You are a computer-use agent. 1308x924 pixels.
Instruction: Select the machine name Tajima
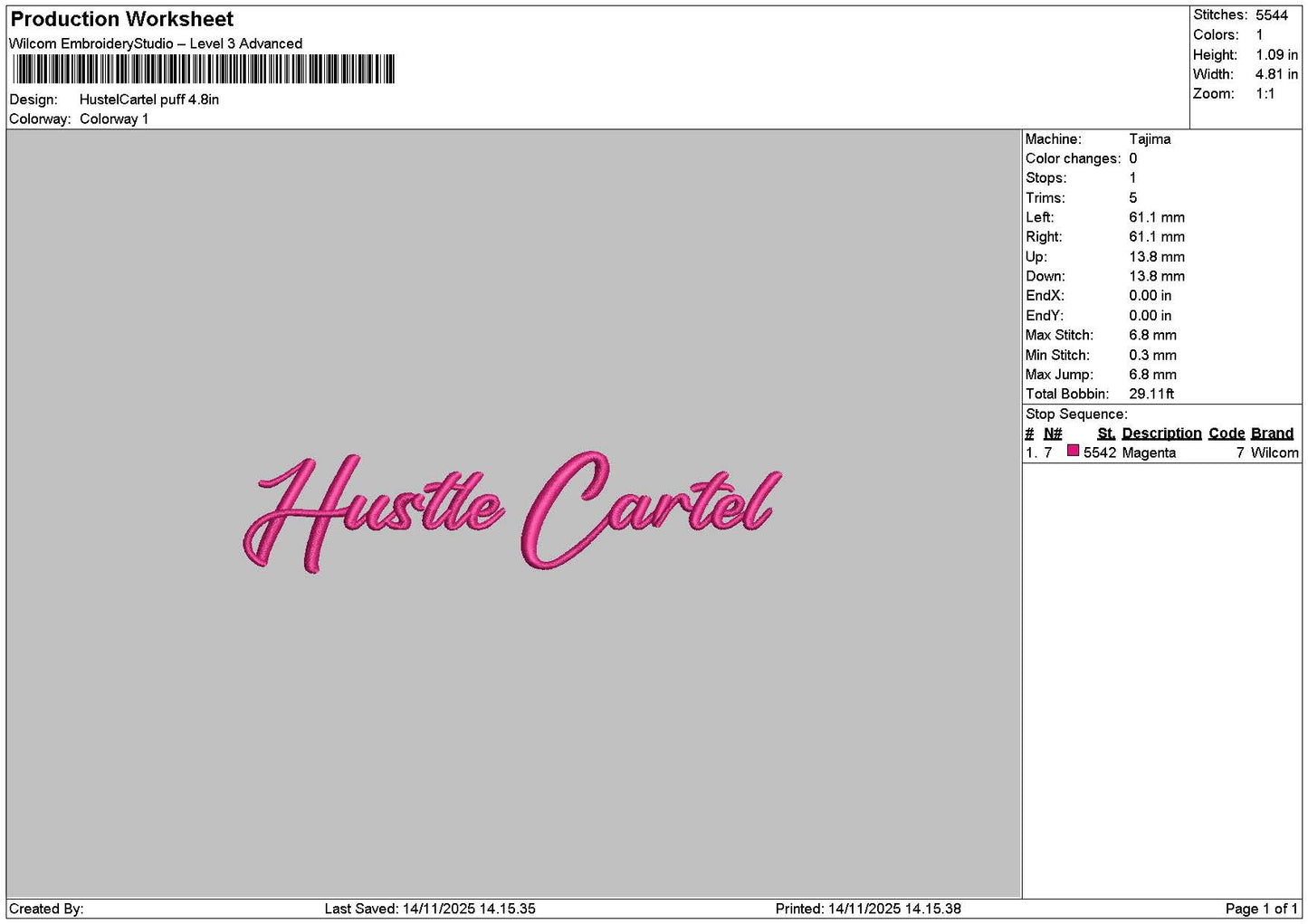click(x=1150, y=139)
